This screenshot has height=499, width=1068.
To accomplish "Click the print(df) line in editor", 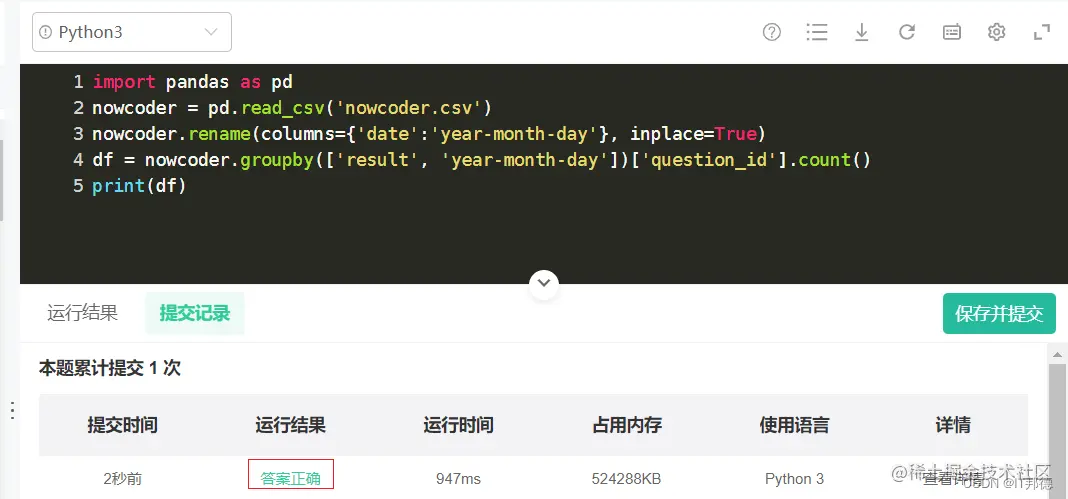I will click(x=139, y=186).
